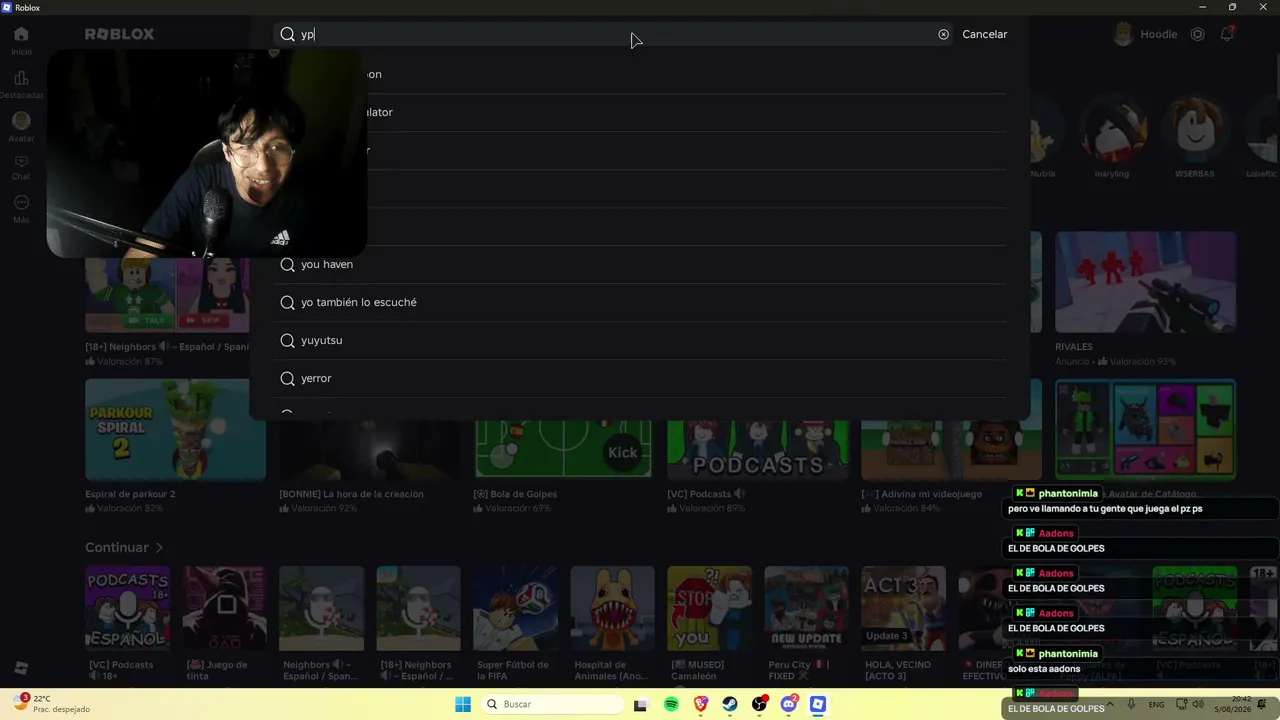Select the 'yo también lo escuché' suggestion
1280x720 pixels.
coord(640,302)
